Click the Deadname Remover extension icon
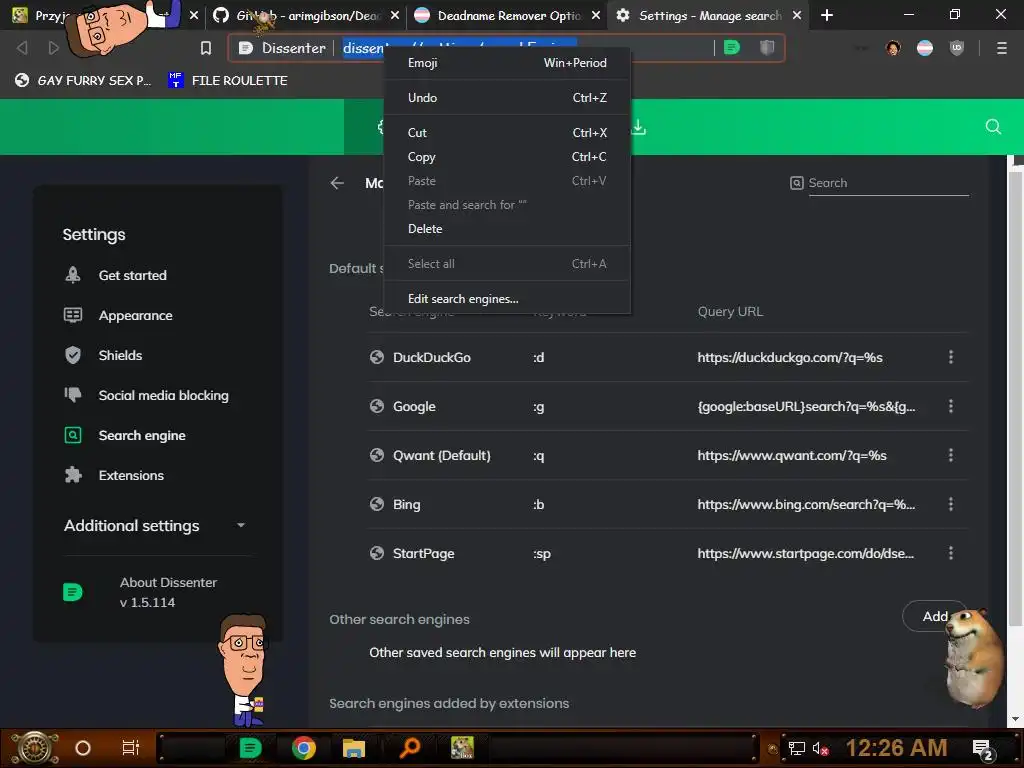This screenshot has height=768, width=1024. point(925,48)
